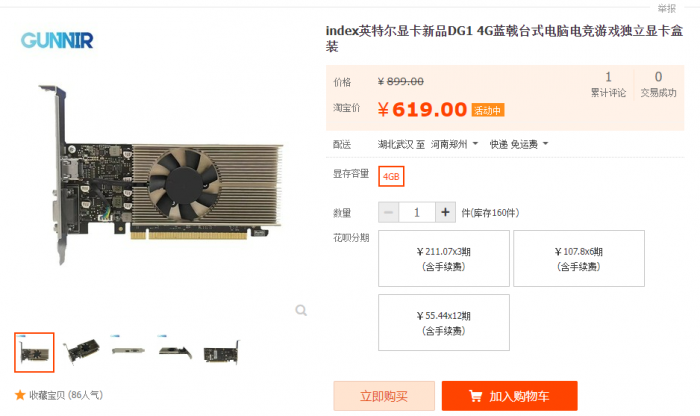Click the 举报 report link

(x=667, y=8)
